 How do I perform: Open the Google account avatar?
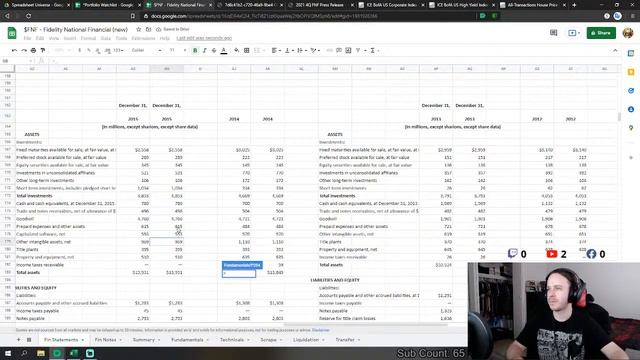tap(628, 33)
